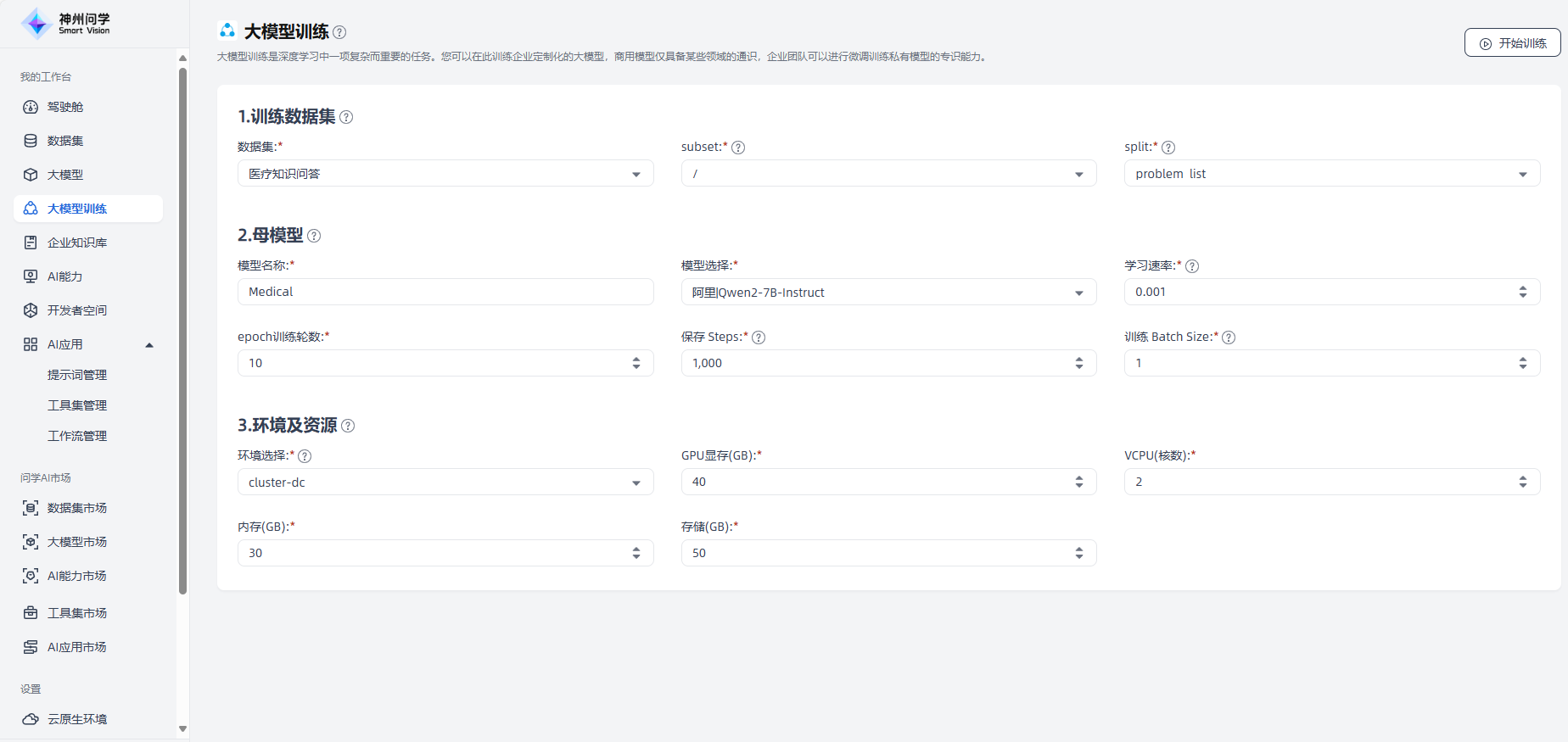This screenshot has height=742, width=1568.
Task: Click the 存储(GB) field with 50
Action: tap(888, 553)
